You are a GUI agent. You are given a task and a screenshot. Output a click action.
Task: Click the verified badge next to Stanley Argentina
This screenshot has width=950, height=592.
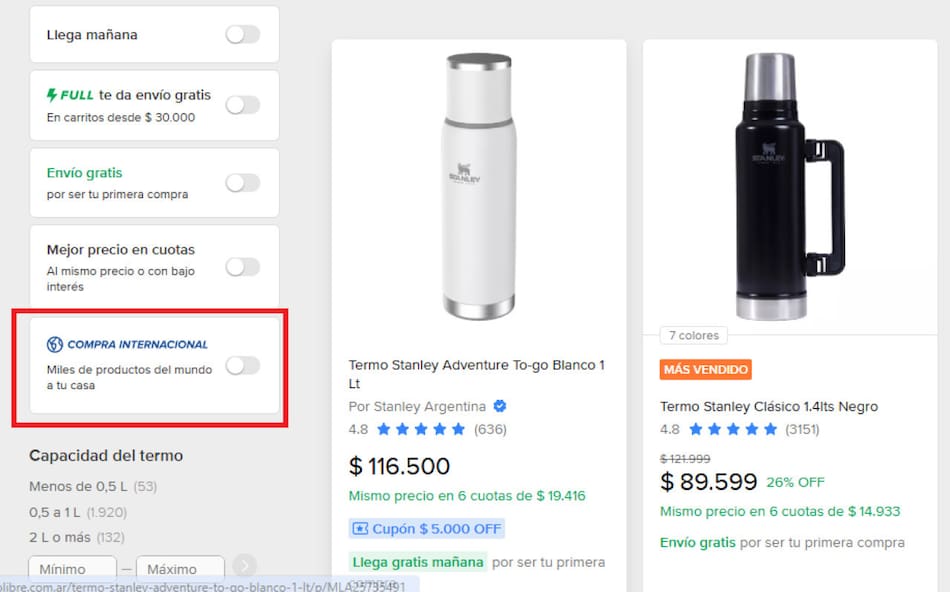point(500,406)
